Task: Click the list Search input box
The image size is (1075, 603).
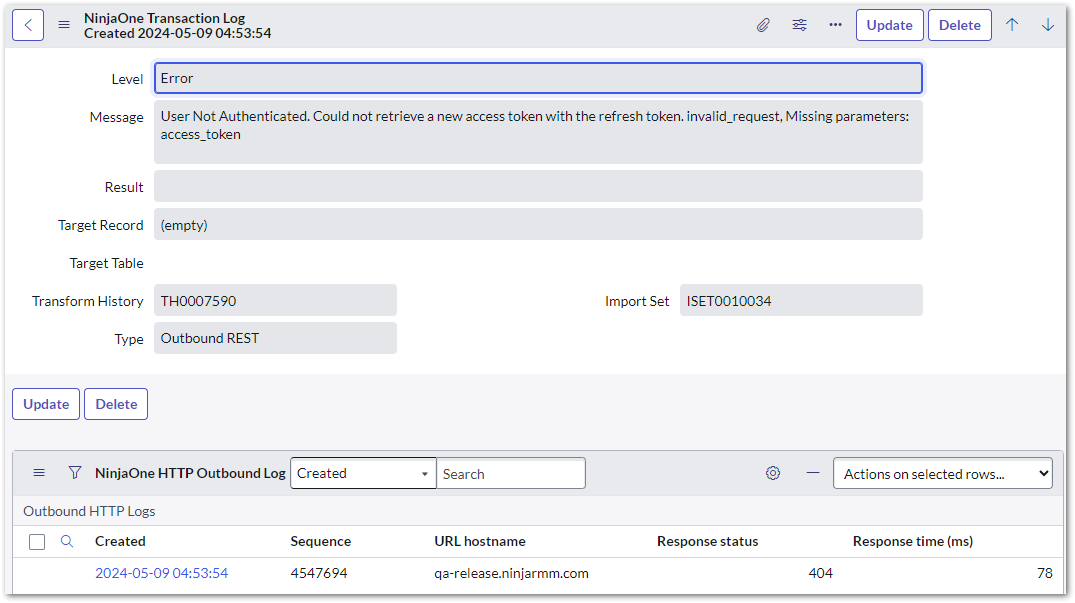Action: click(x=511, y=472)
